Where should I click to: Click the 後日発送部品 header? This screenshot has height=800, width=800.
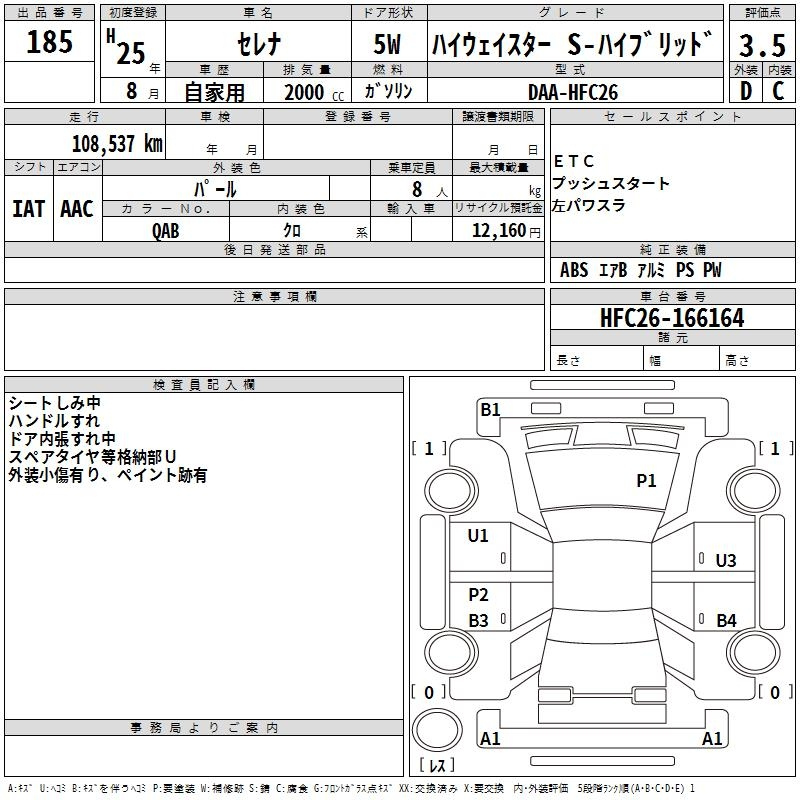[274, 249]
